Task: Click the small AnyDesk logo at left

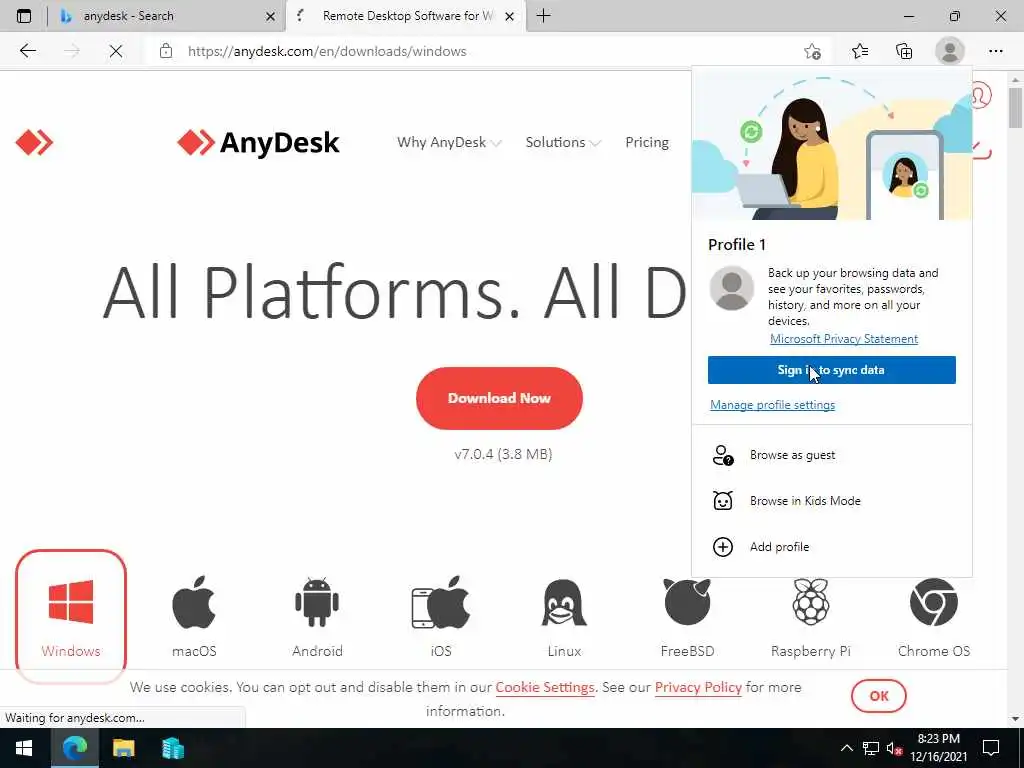Action: coord(34,142)
